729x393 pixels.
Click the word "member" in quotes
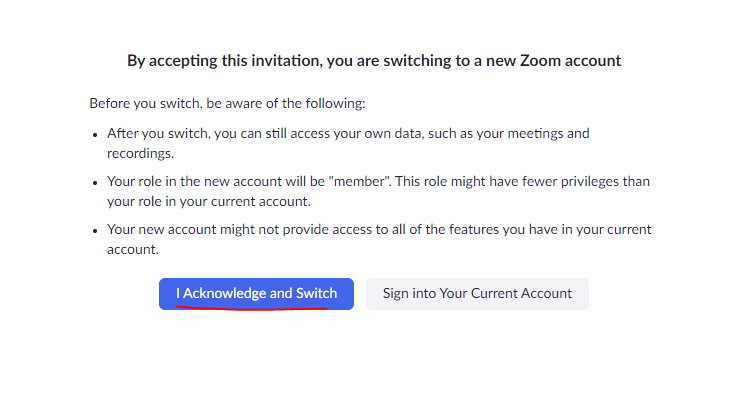click(360, 181)
